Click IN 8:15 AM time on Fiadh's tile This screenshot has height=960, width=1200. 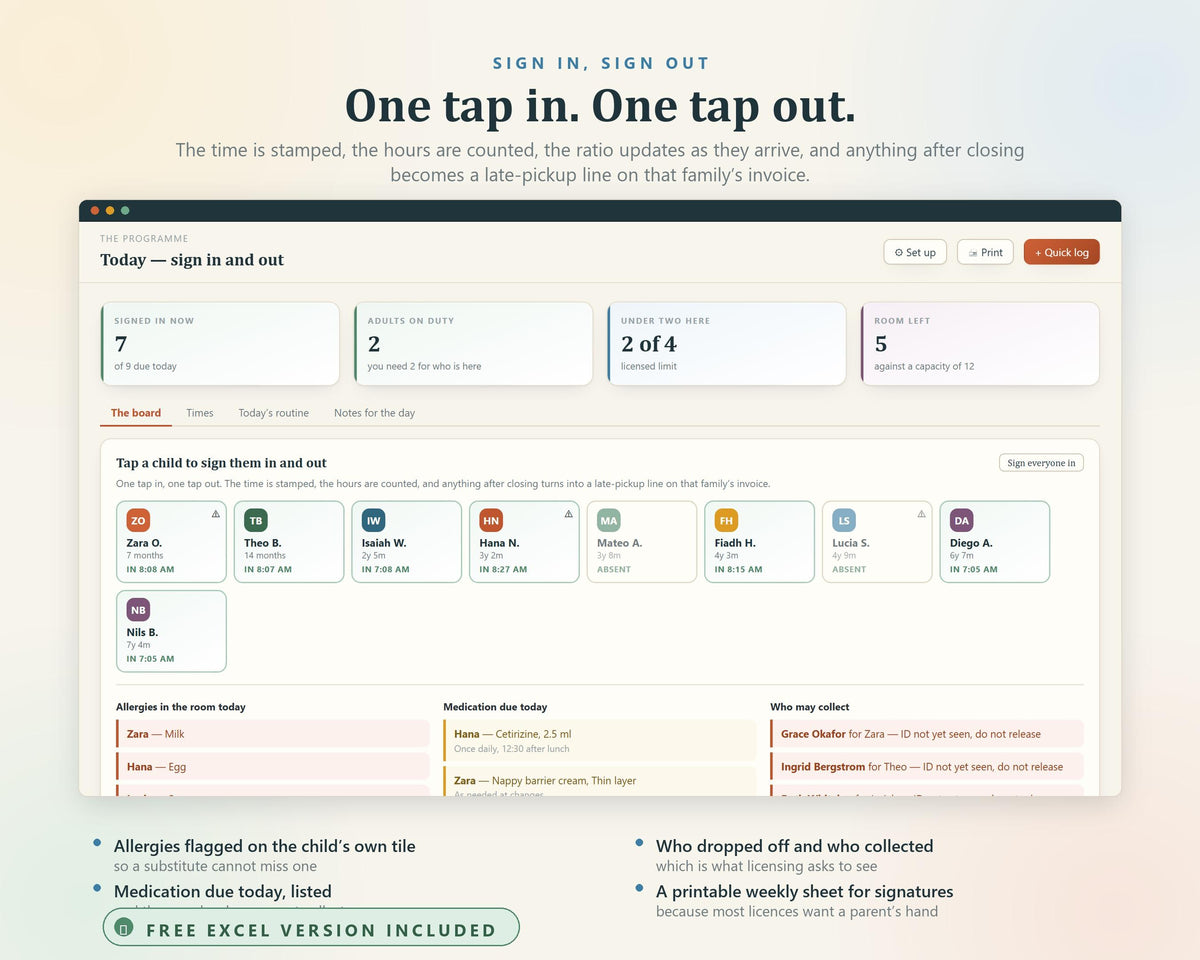coord(739,569)
